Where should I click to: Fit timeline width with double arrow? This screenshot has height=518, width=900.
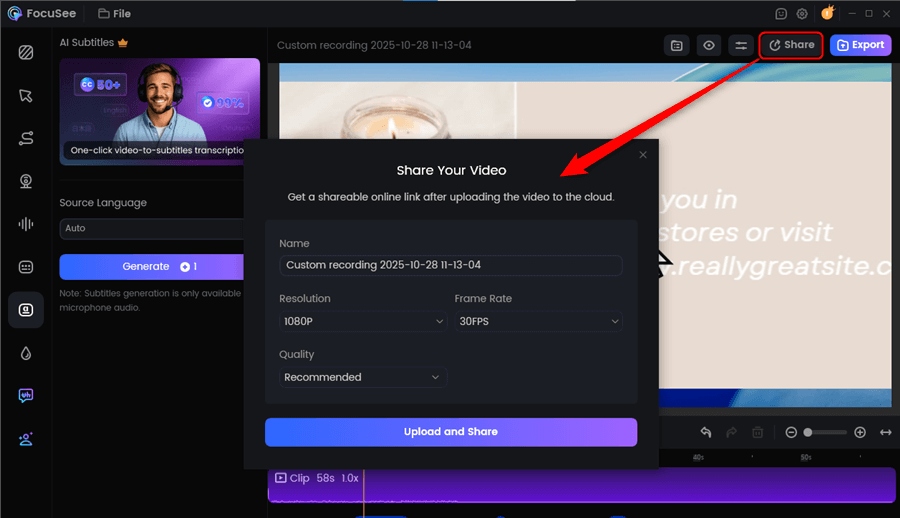[x=886, y=432]
